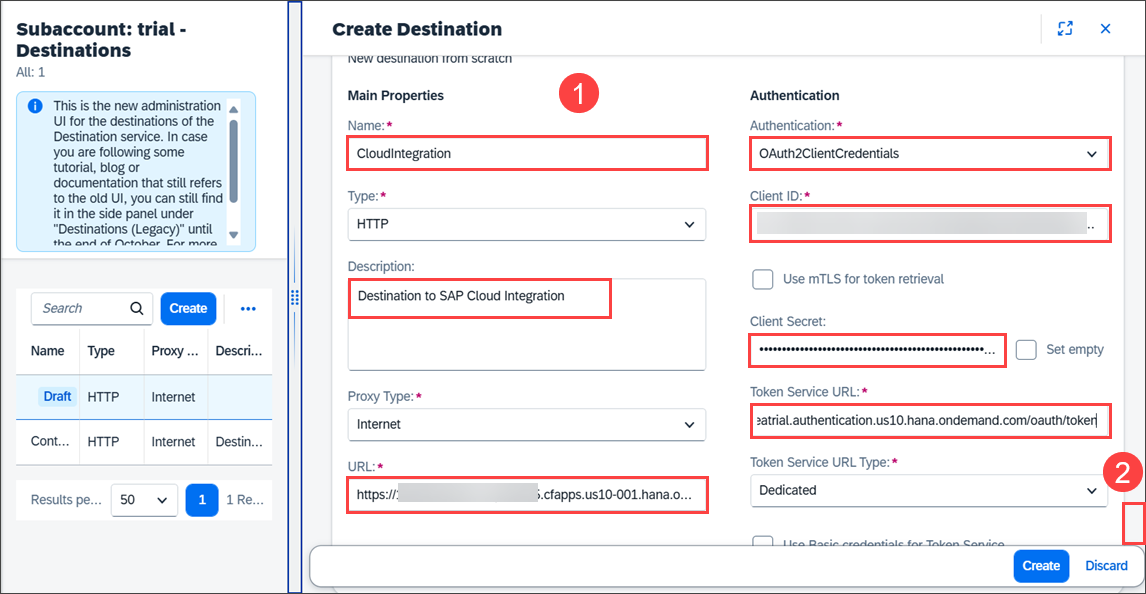Open the Type HTTP dropdown
This screenshot has width=1146, height=594.
point(526,224)
